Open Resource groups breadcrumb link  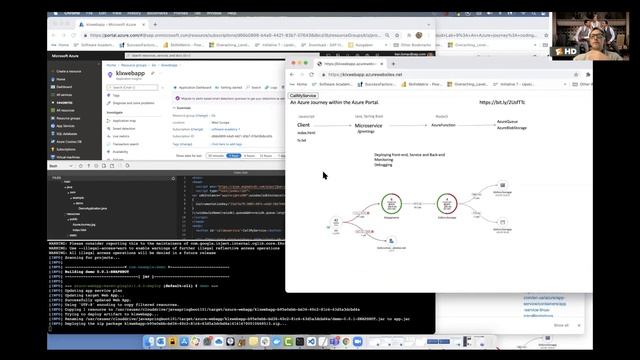133,65
